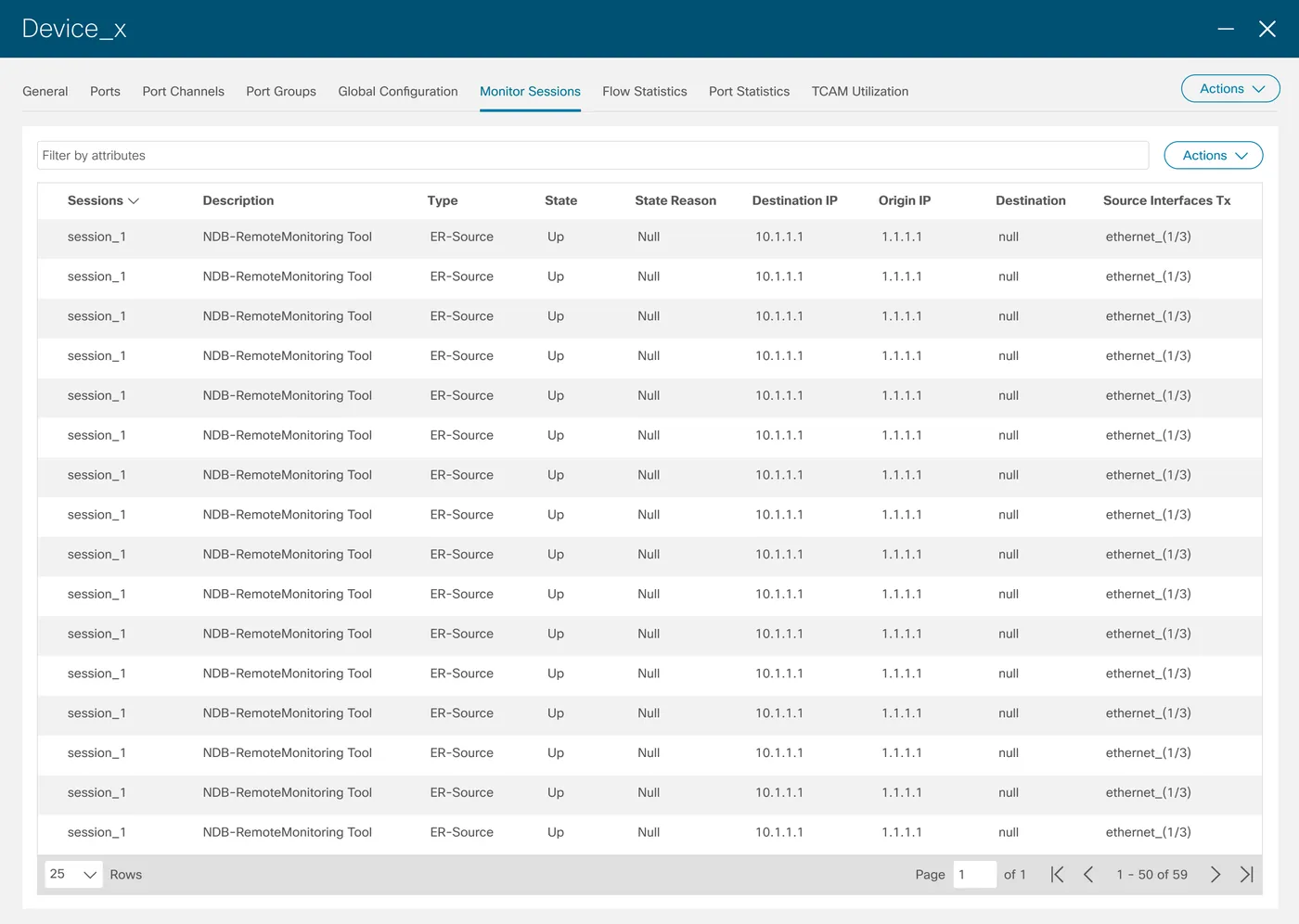Switch to the General tab
This screenshot has width=1299, height=924.
tap(45, 92)
